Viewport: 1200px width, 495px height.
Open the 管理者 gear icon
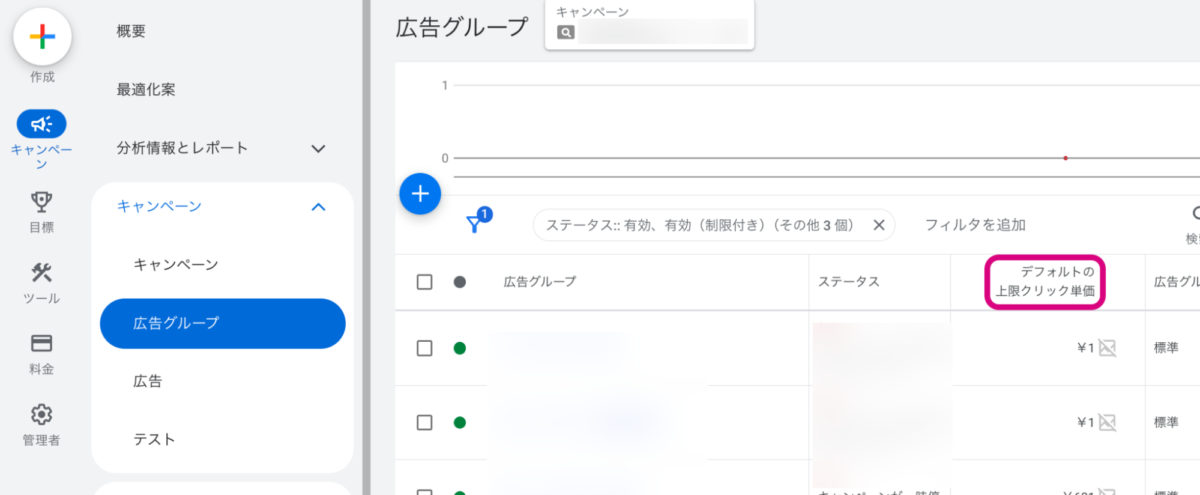click(42, 414)
